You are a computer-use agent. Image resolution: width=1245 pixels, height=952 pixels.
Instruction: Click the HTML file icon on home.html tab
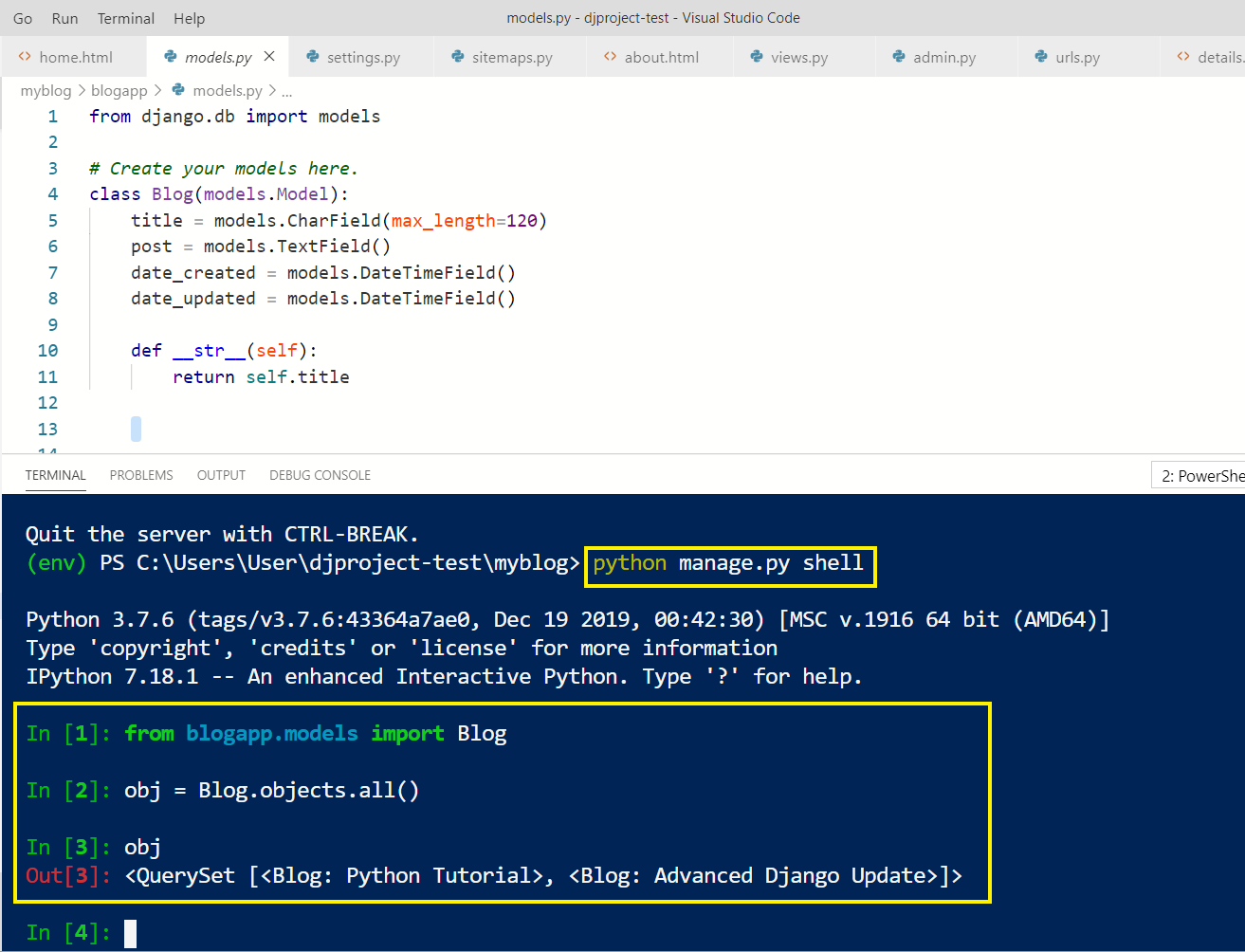(x=25, y=57)
